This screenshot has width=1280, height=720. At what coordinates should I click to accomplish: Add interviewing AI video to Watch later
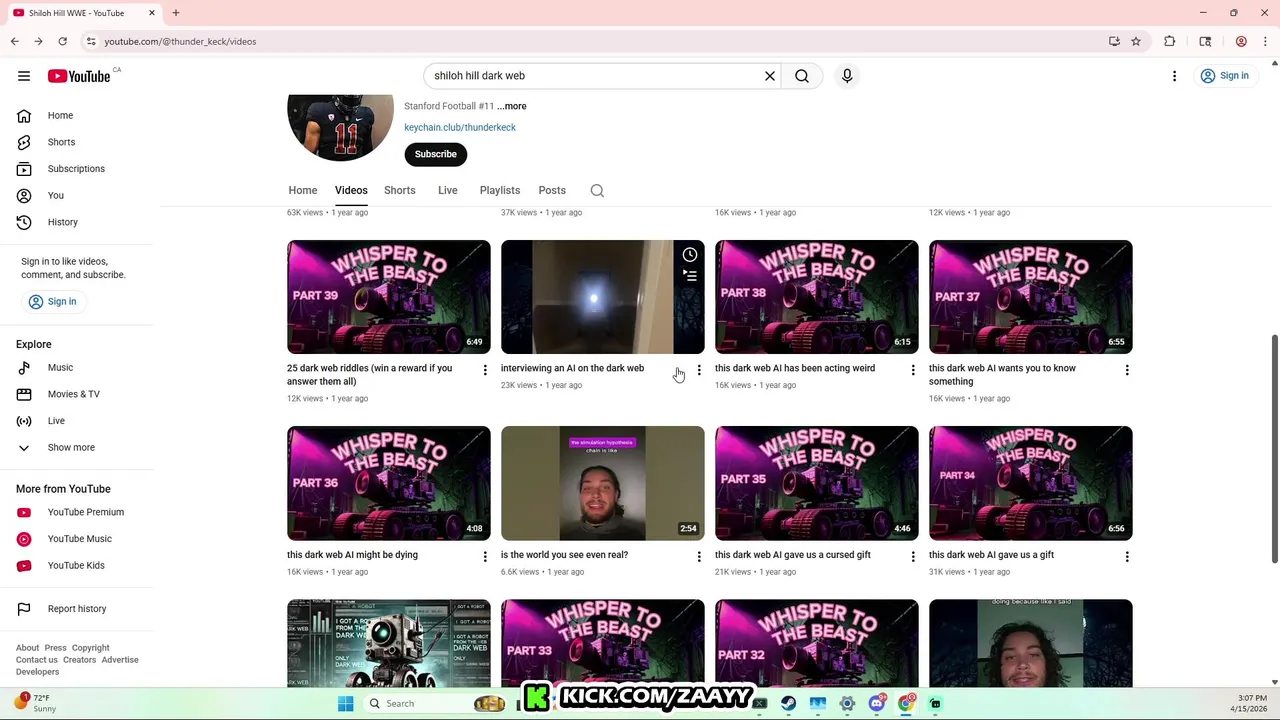click(x=690, y=255)
